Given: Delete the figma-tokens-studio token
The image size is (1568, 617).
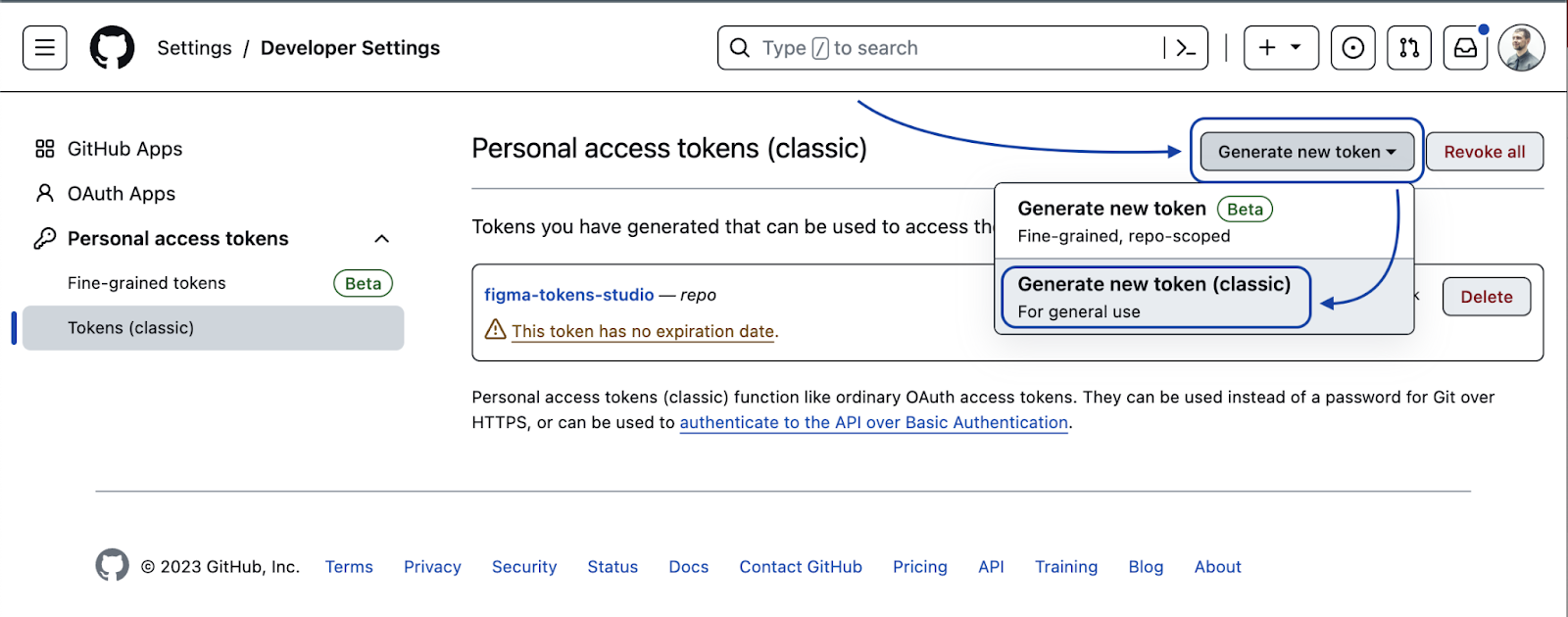Looking at the screenshot, I should tap(1487, 297).
